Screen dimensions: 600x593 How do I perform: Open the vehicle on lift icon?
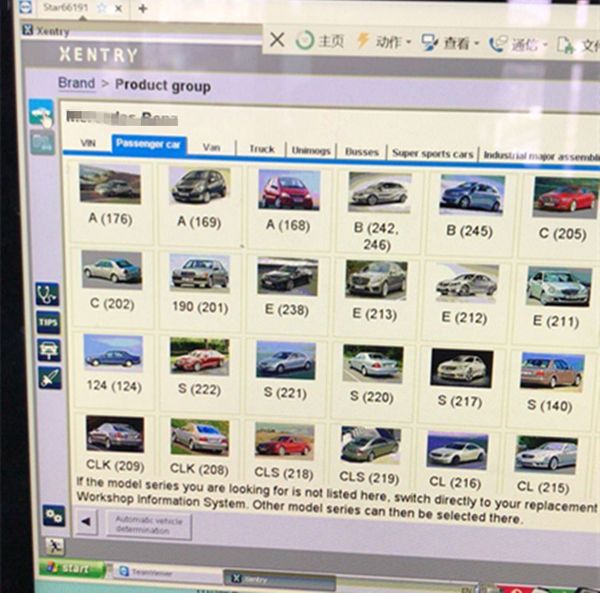[x=48, y=350]
